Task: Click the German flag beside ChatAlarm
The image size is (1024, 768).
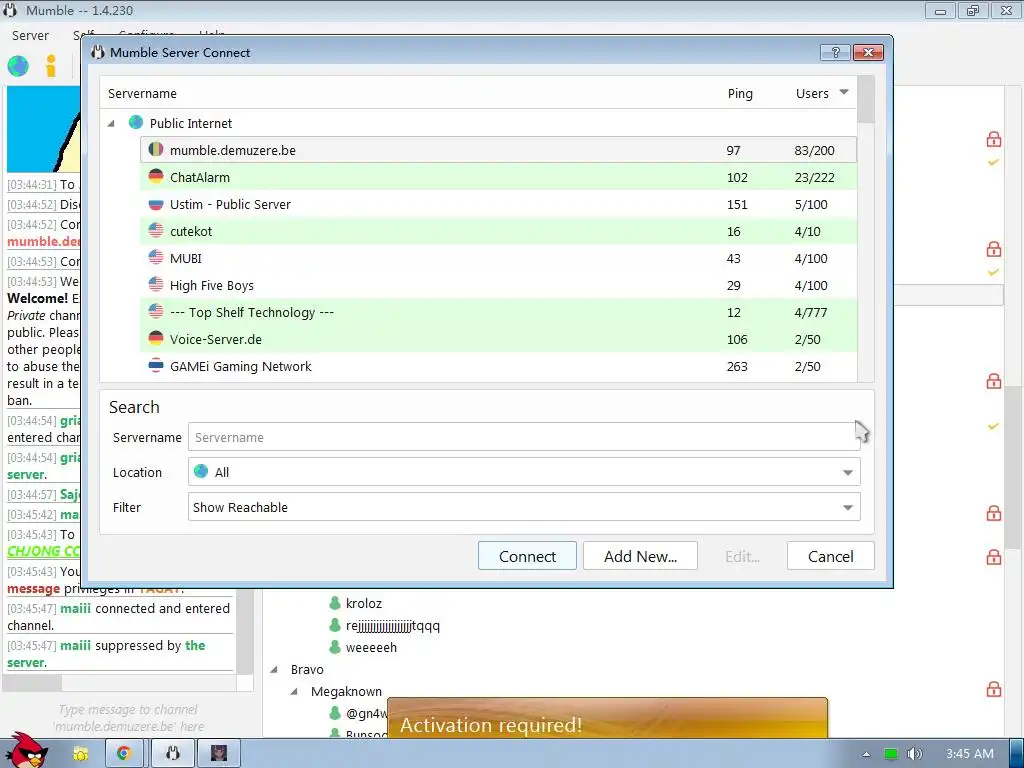Action: [x=155, y=176]
